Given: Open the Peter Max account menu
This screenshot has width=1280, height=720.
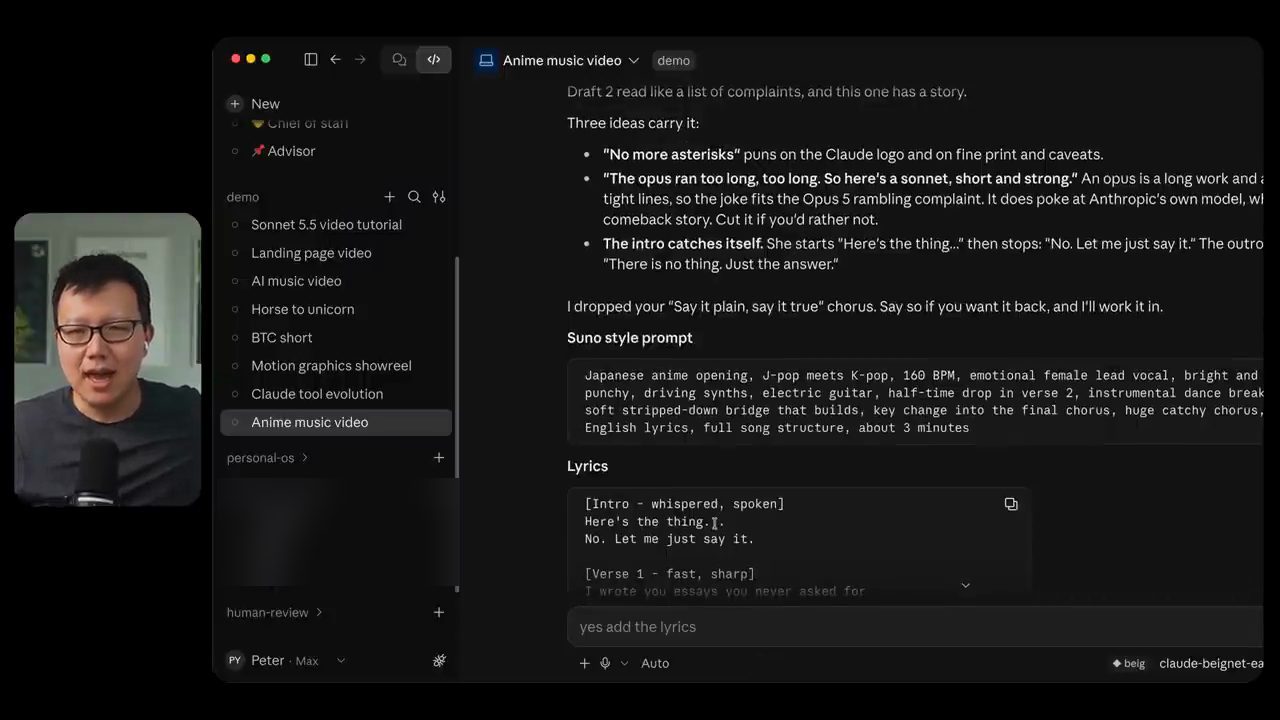Looking at the screenshot, I should tap(286, 661).
